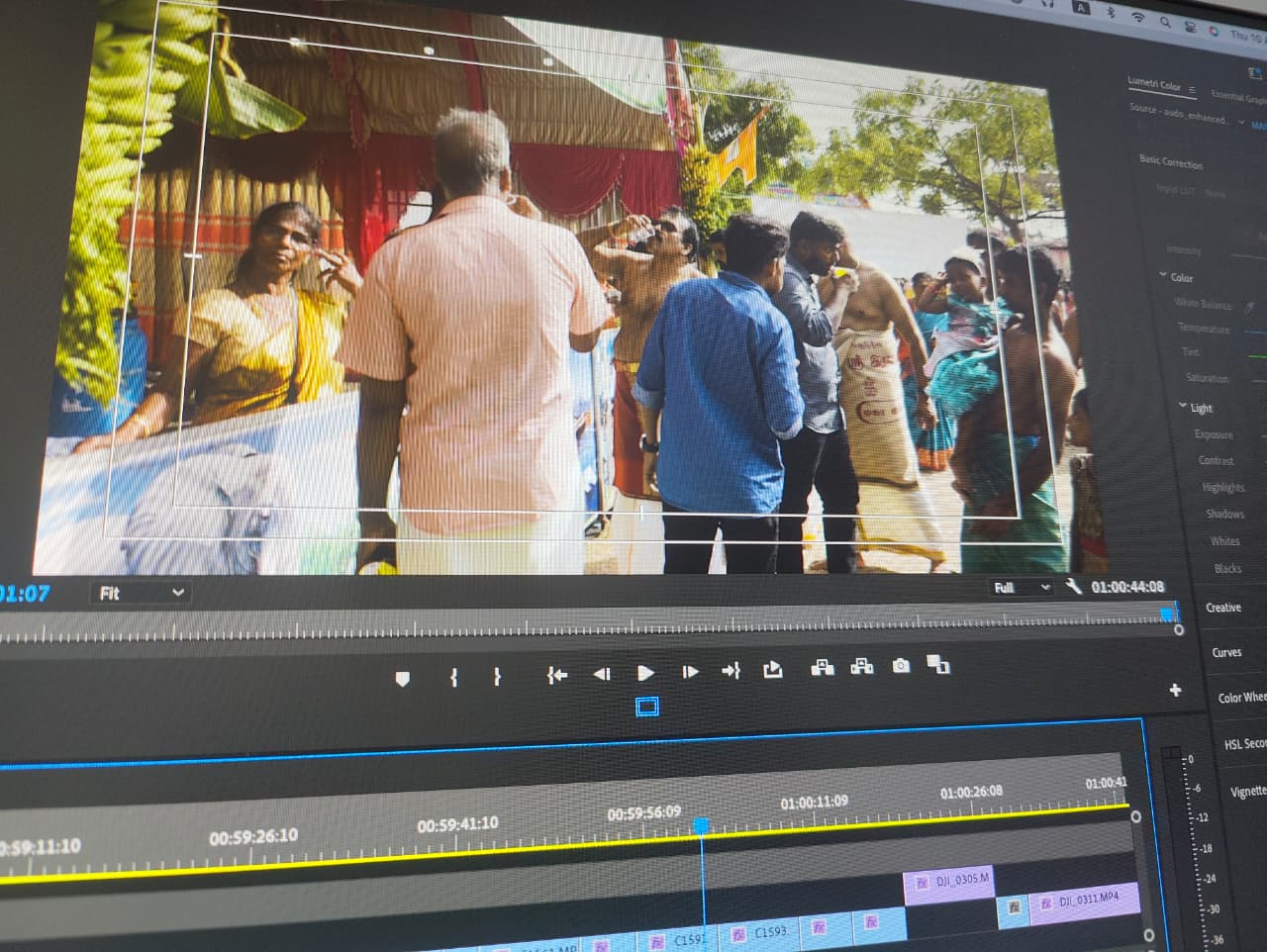1267x952 pixels.
Task: Click the Whites label in Light
Action: click(x=1225, y=541)
